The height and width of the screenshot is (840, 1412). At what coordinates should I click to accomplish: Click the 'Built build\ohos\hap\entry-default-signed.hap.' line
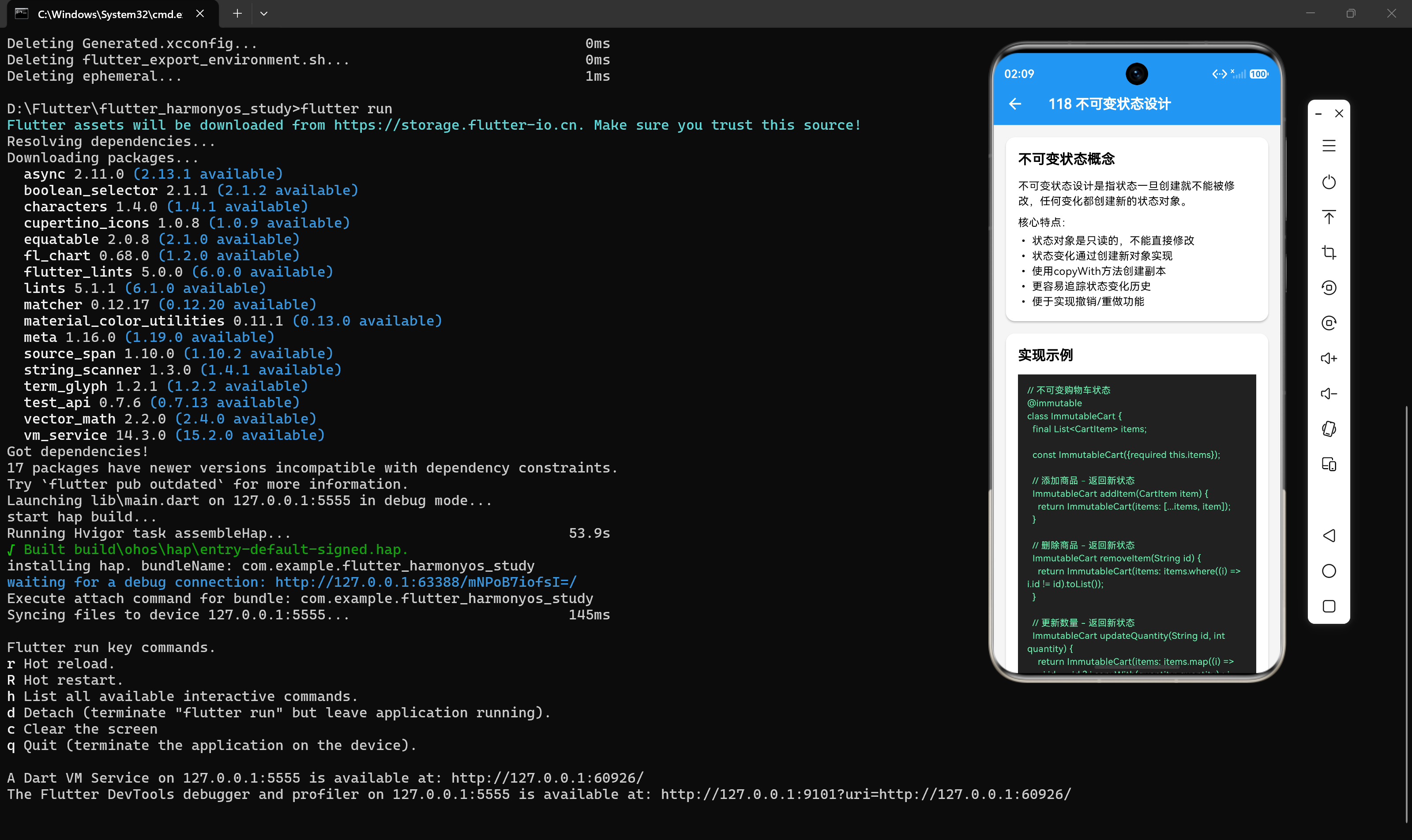pos(207,549)
